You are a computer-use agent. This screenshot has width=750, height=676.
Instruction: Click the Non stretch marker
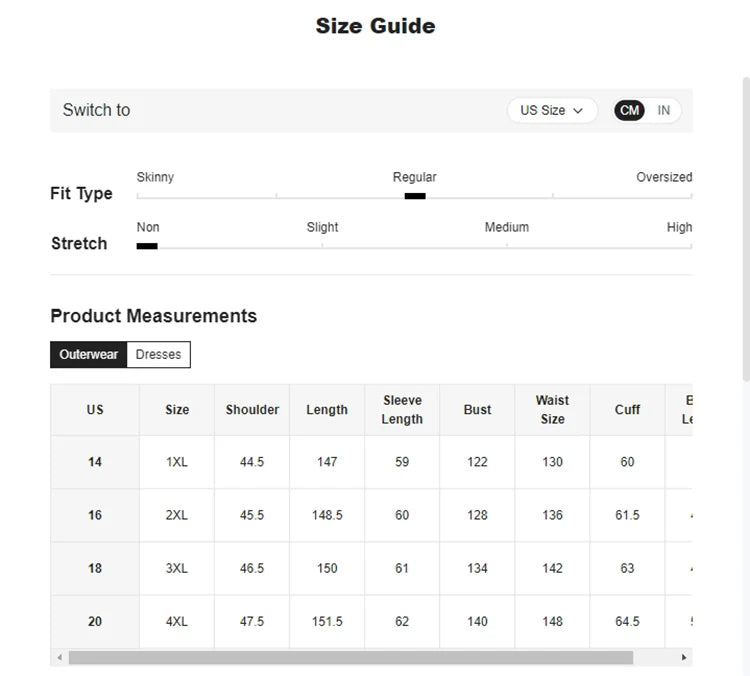pos(147,246)
